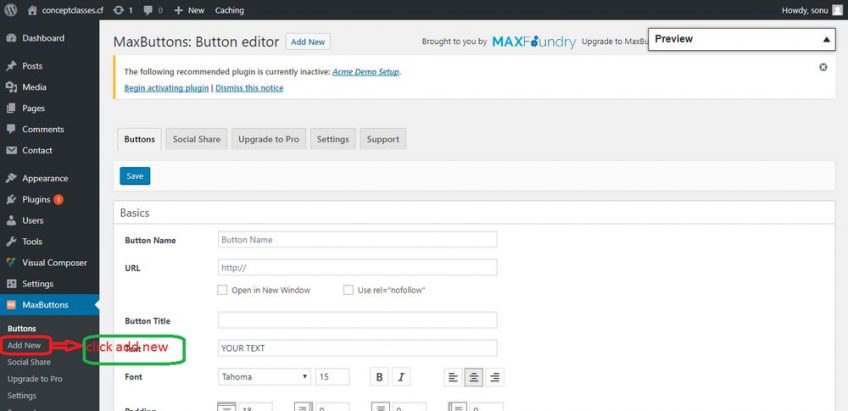Viewport: 848px width, 411px height.
Task: Visit site conceptclasses.cf home icon
Action: coord(33,10)
